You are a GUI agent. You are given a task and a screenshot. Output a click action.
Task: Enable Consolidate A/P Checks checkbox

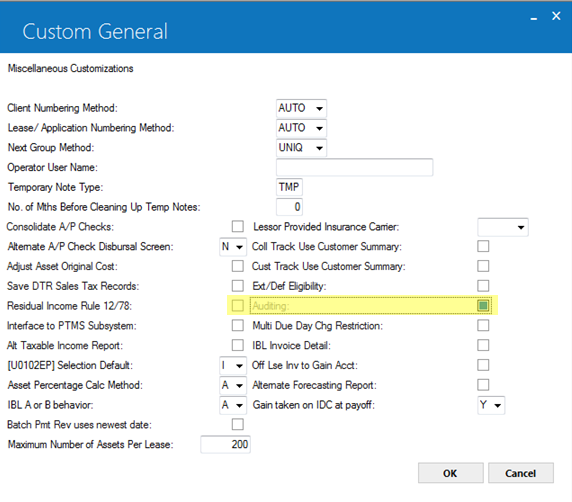coord(238,227)
